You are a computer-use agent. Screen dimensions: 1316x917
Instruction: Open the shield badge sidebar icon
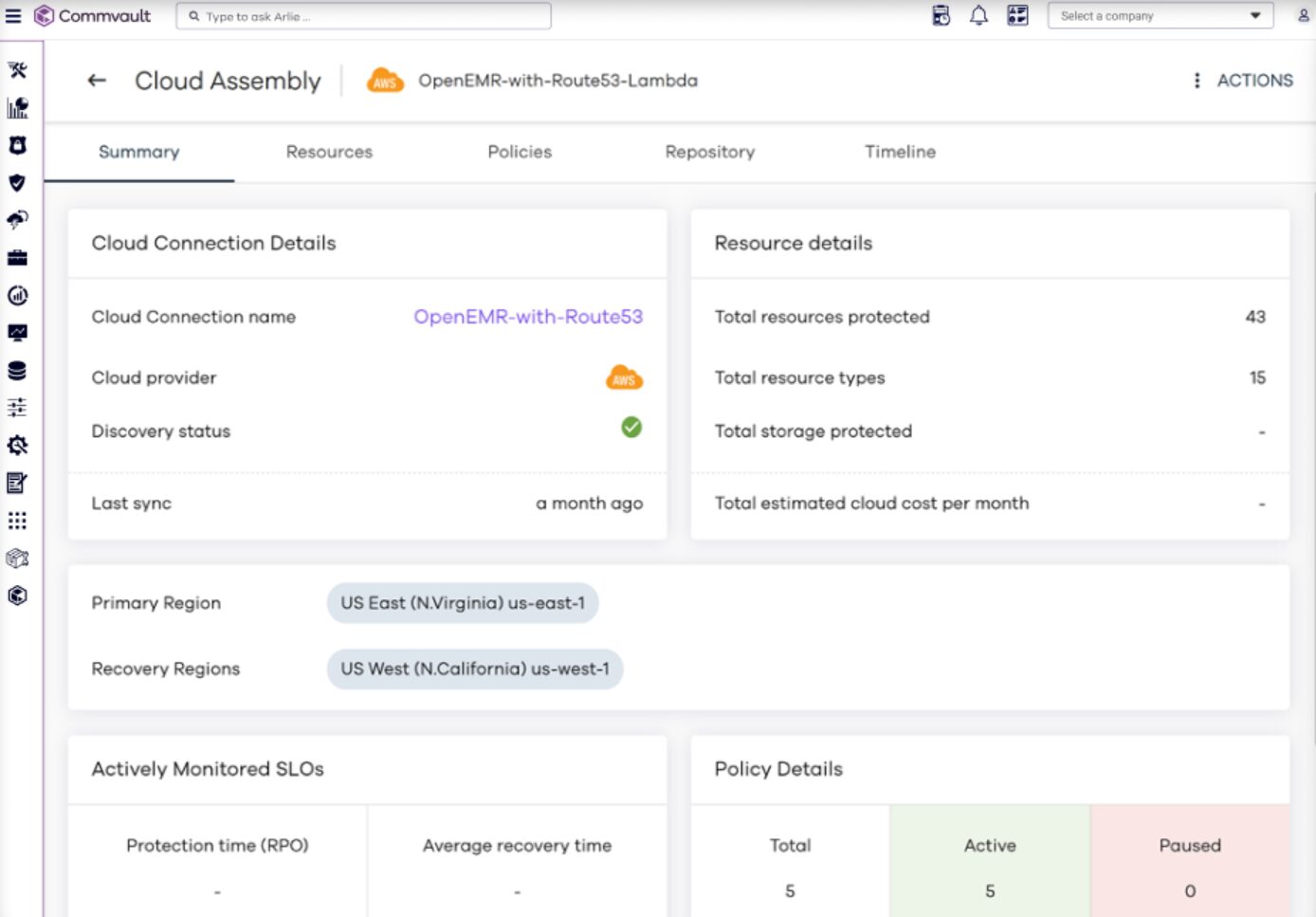click(17, 145)
